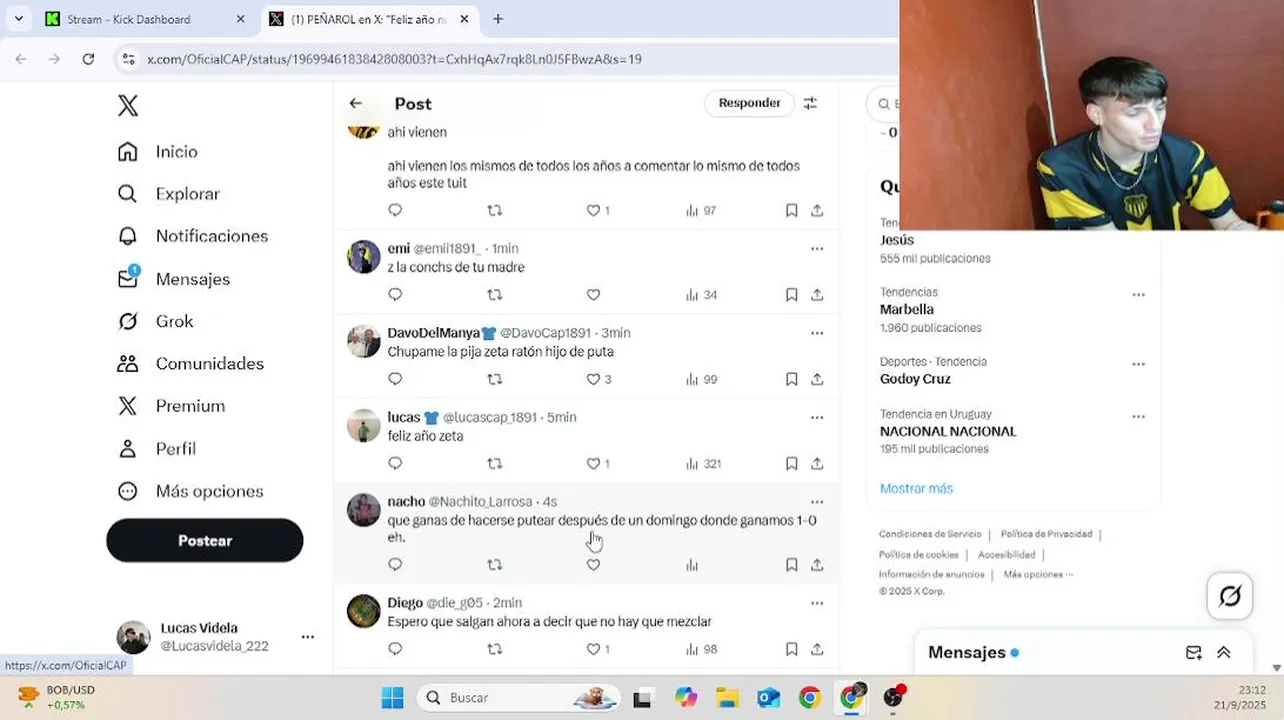
Task: Reply to emi's comment
Action: (x=395, y=295)
